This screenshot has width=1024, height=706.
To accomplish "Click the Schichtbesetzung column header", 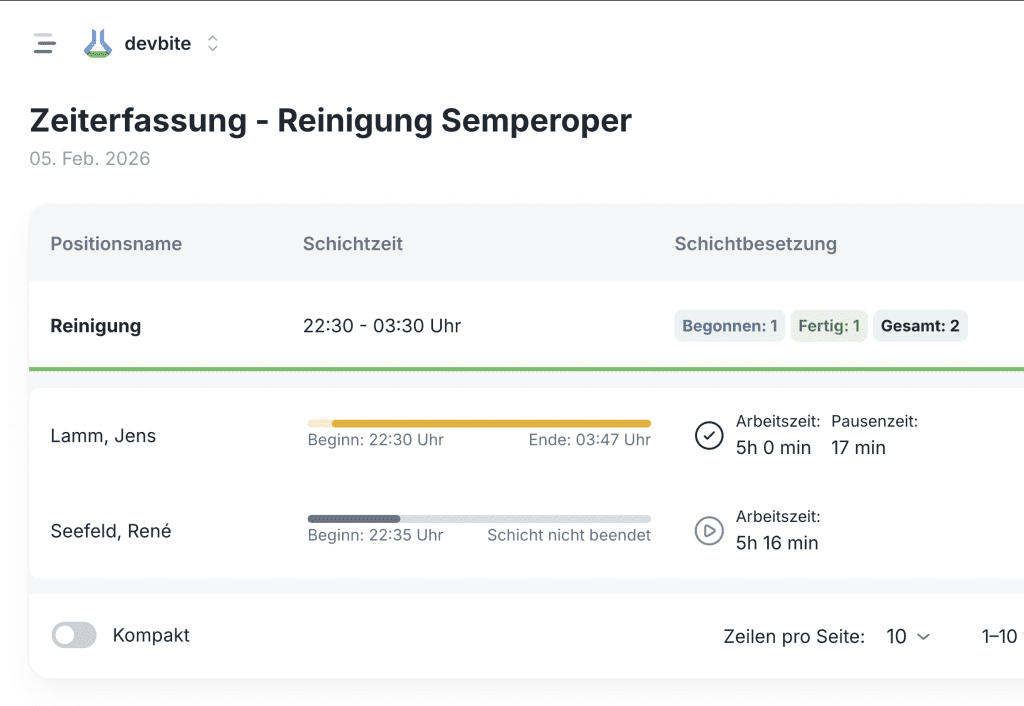I will (x=755, y=244).
